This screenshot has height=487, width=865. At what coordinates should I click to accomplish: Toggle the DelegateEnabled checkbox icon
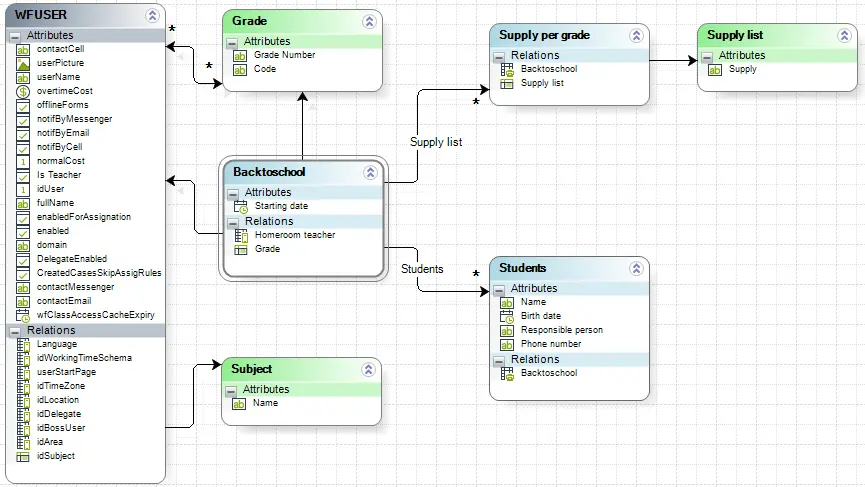(x=23, y=259)
